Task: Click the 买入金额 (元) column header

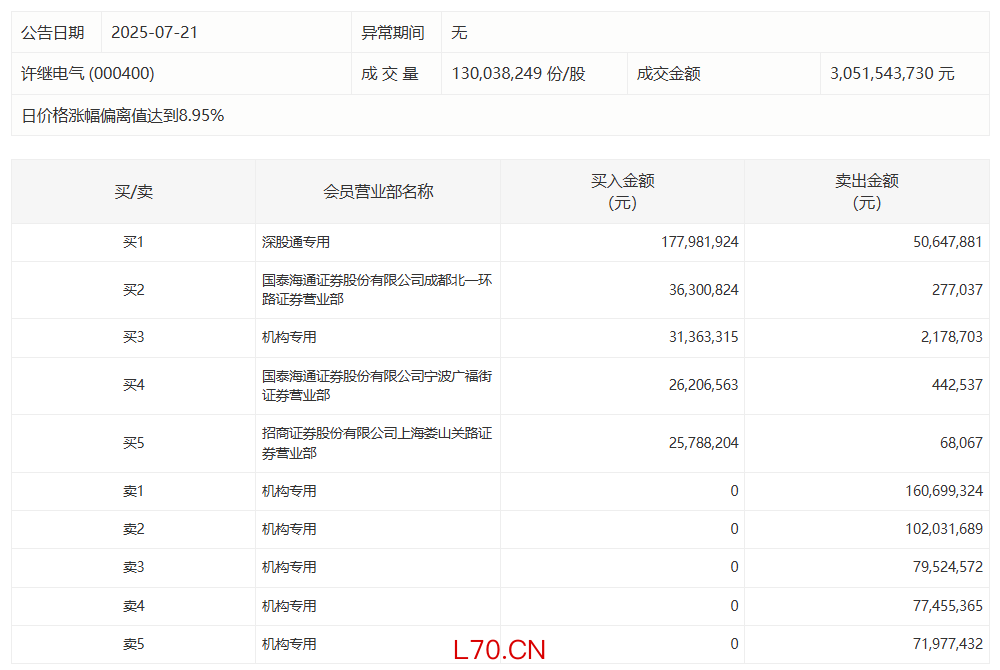Action: pyautogui.click(x=622, y=192)
